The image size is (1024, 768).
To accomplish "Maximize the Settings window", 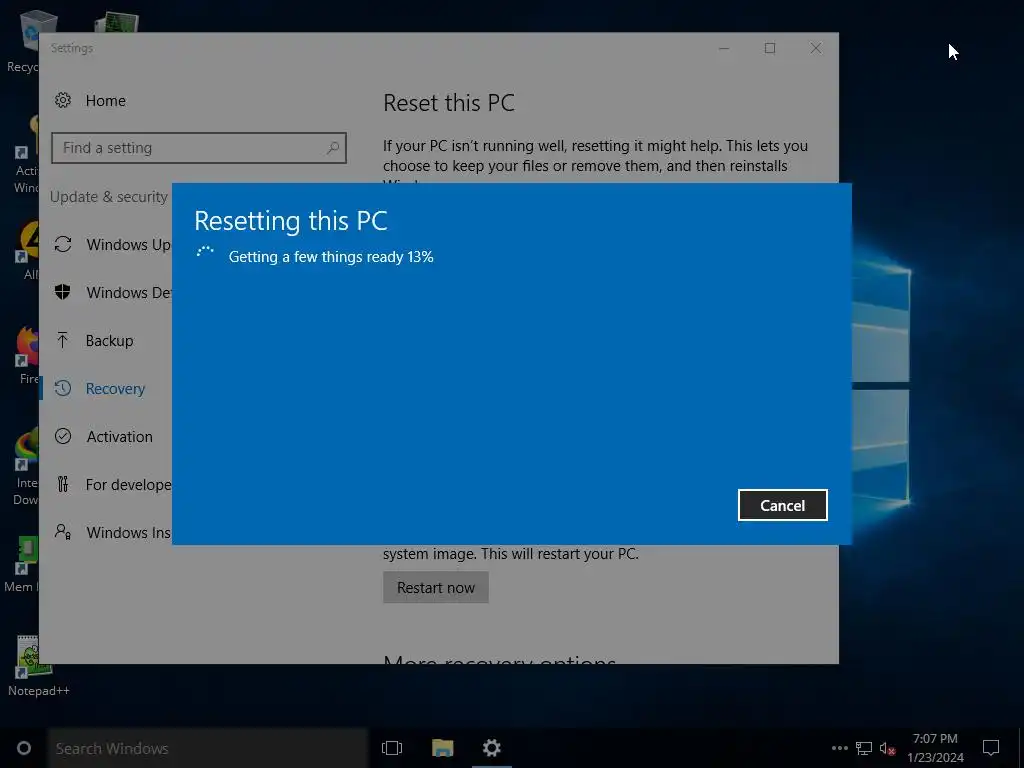I will click(x=770, y=48).
